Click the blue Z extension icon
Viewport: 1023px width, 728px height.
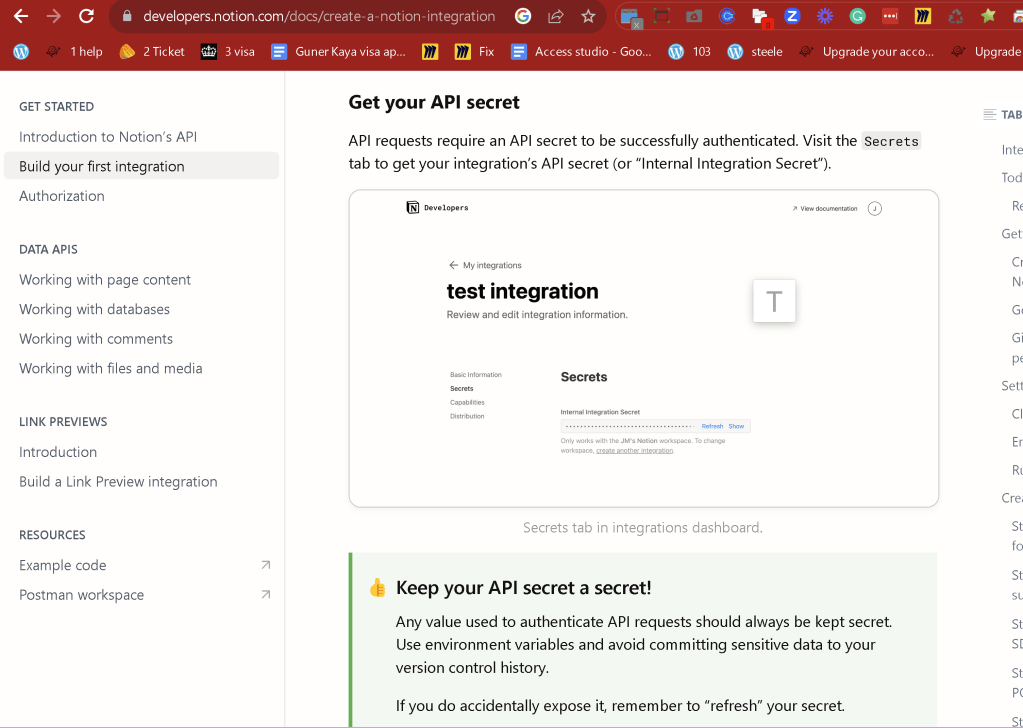pyautogui.click(x=792, y=16)
